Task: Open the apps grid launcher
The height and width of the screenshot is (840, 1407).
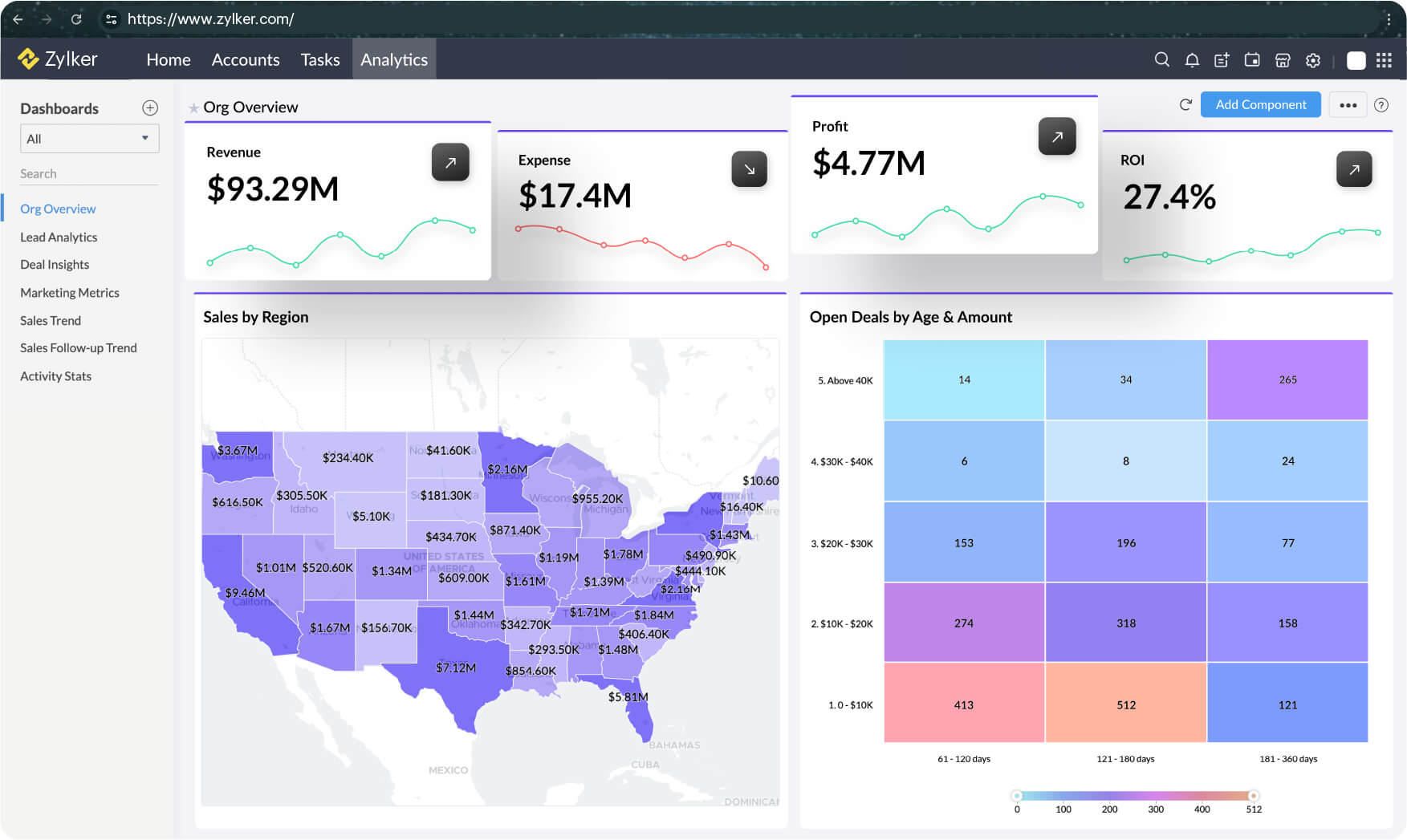Action: pos(1383,59)
